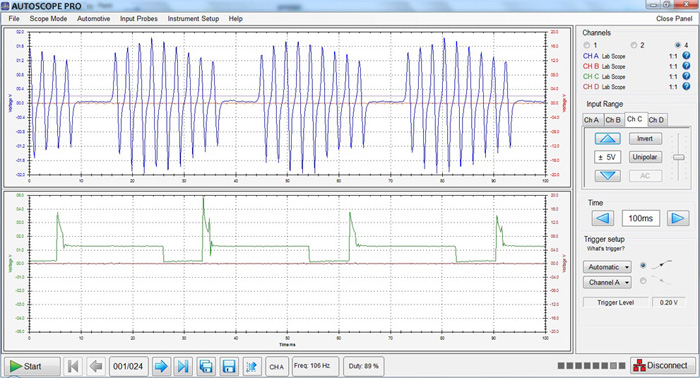Increase input range with up arrow
700x378 pixels.
(x=607, y=139)
